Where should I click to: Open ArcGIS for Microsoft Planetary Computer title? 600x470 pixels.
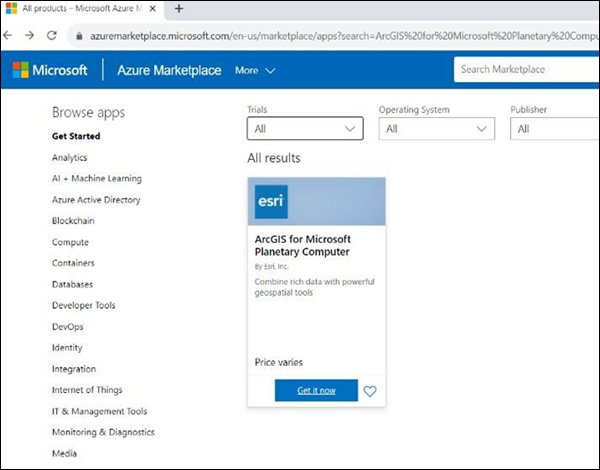[303, 245]
